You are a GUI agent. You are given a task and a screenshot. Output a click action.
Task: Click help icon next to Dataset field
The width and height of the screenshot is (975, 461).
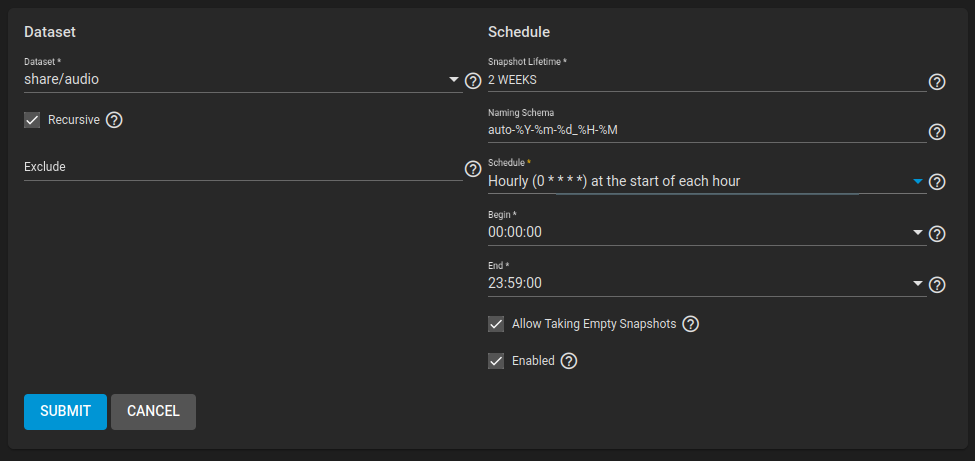tap(473, 81)
